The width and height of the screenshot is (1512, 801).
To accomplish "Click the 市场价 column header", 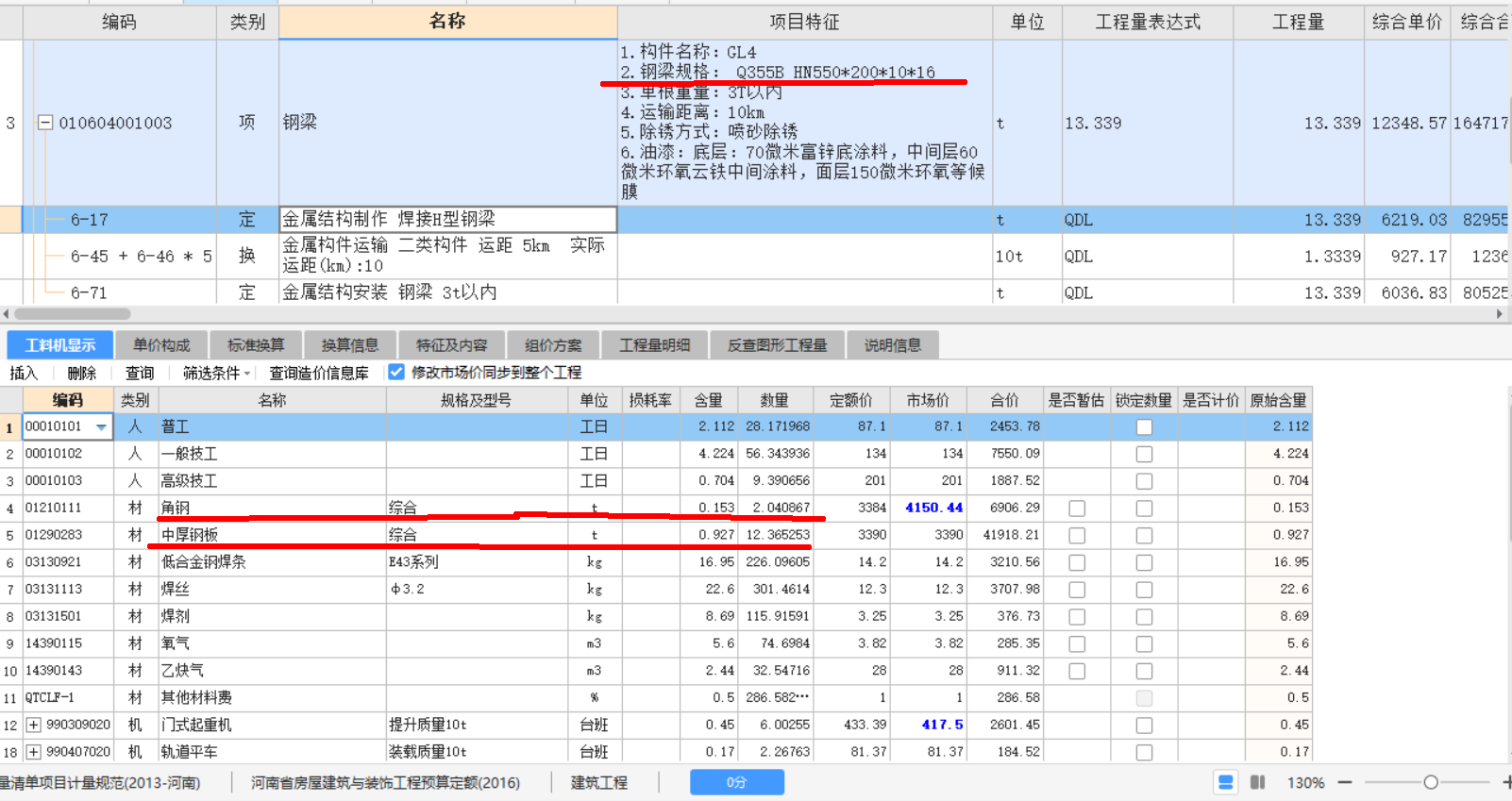I will click(929, 400).
